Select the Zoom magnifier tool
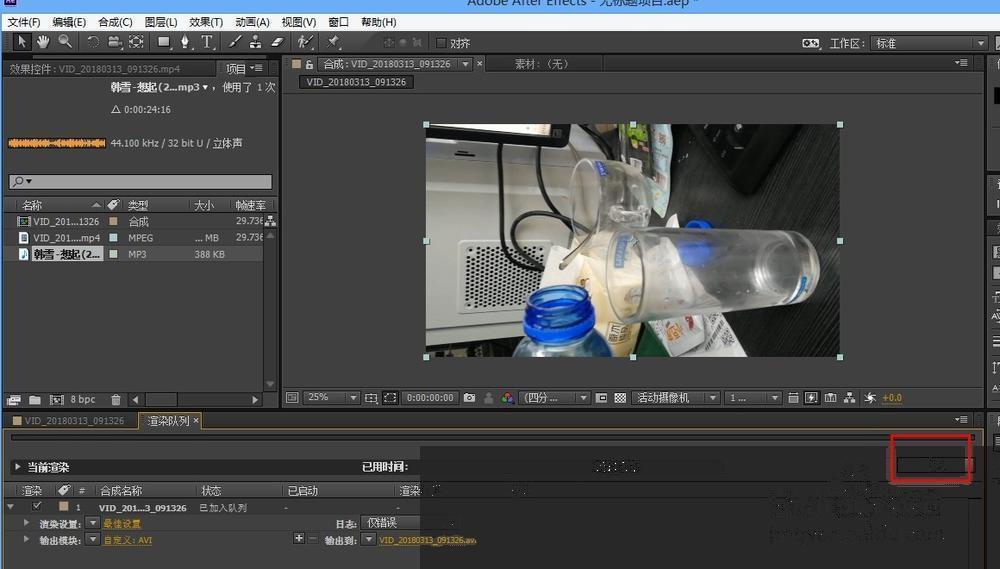This screenshot has height=569, width=1000. (65, 42)
